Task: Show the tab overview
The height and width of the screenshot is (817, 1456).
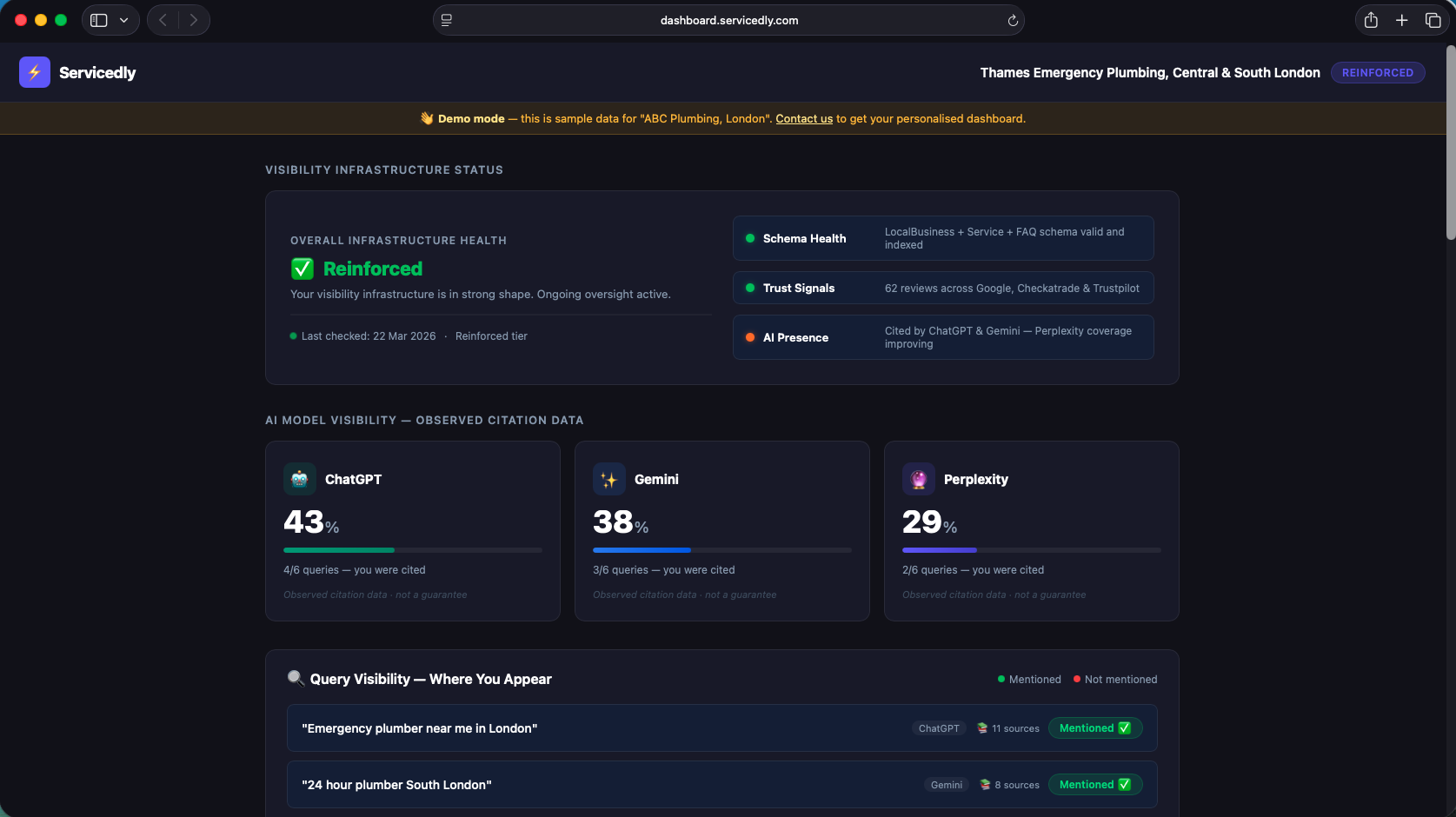Action: tap(1434, 19)
